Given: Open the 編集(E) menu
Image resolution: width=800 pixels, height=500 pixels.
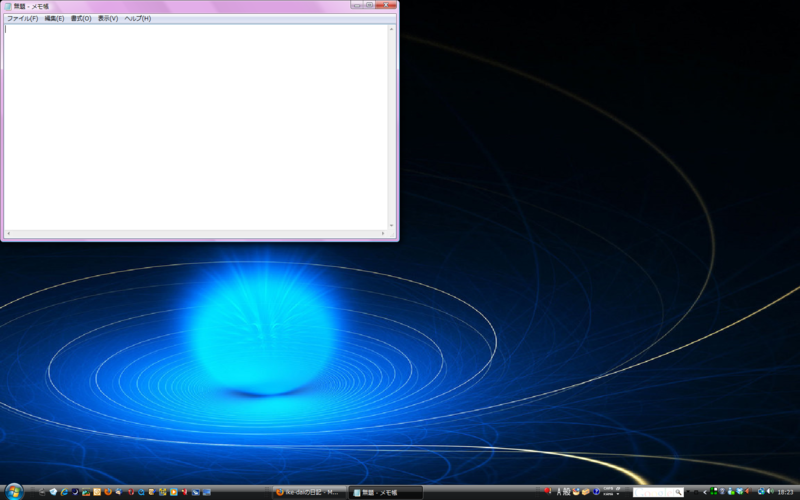Looking at the screenshot, I should tap(54, 18).
